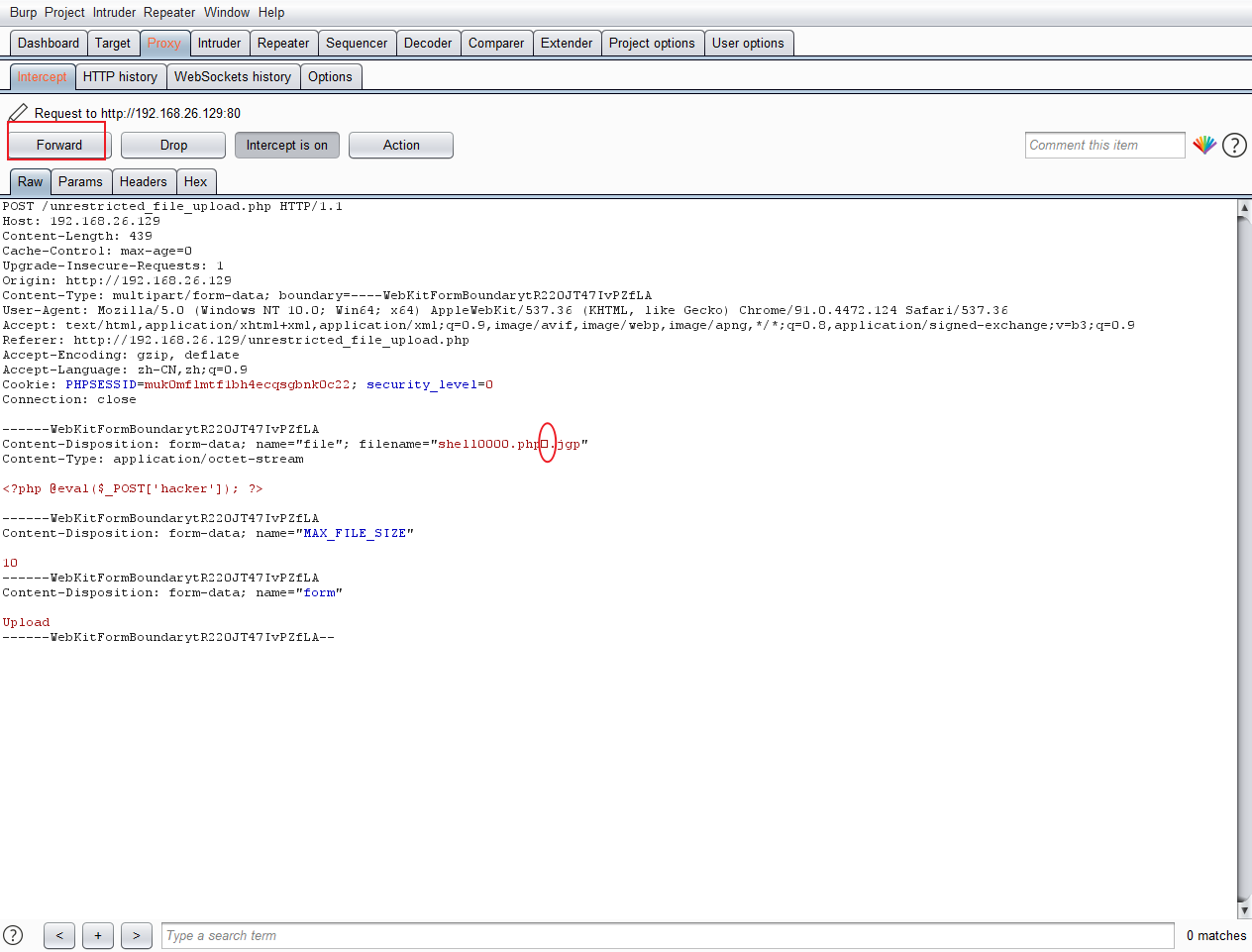Click the Type a search term field
The height and width of the screenshot is (952, 1252).
(668, 935)
